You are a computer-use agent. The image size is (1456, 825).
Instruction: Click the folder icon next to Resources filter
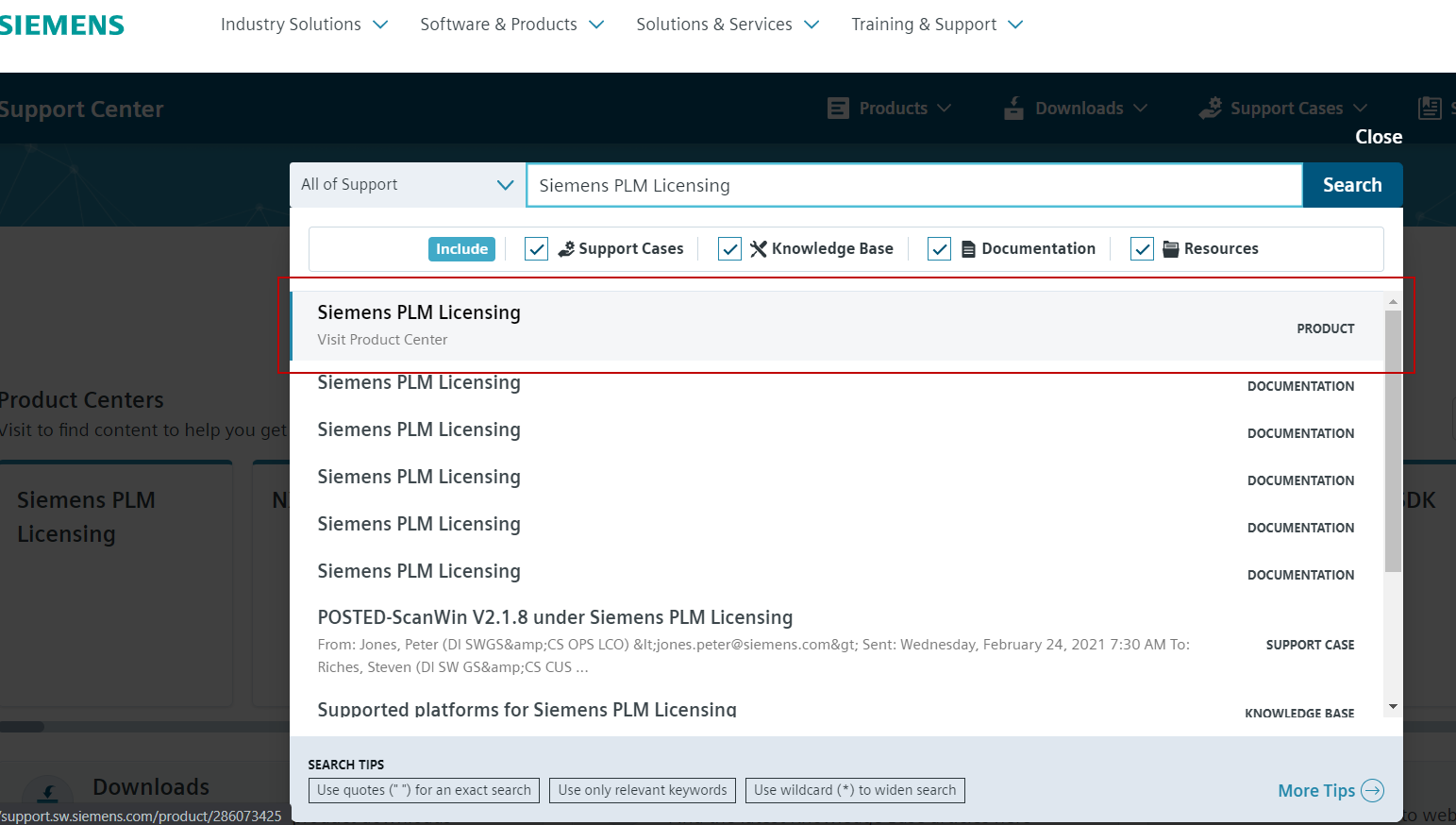1170,248
